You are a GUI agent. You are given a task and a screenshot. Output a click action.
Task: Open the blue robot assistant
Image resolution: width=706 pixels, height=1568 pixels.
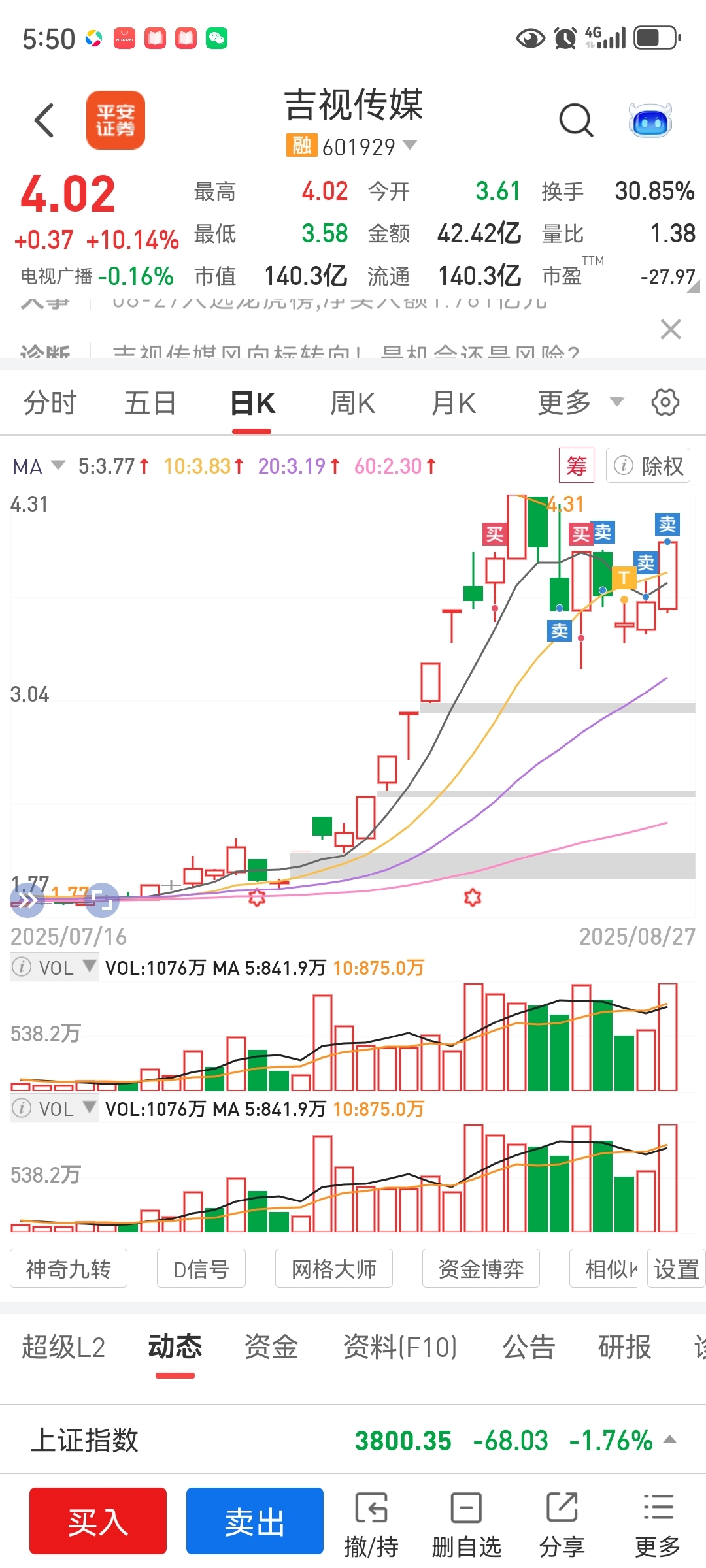650,120
